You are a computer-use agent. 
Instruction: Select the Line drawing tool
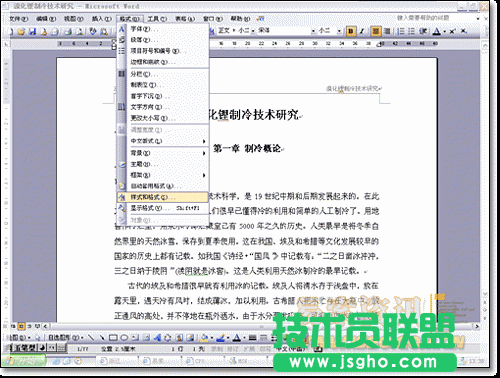[x=91, y=338]
